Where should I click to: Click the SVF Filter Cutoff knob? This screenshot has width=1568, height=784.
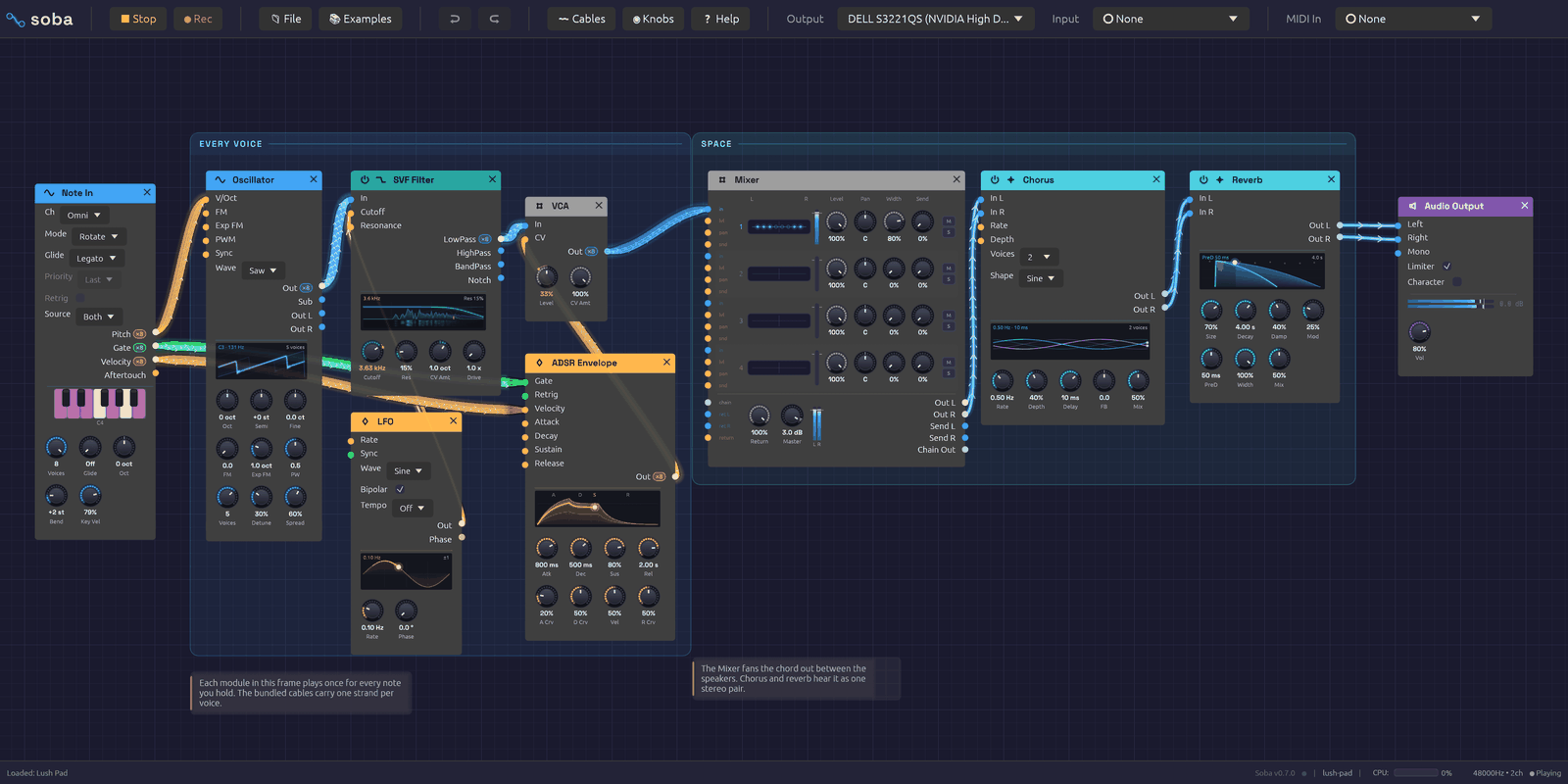click(x=372, y=351)
